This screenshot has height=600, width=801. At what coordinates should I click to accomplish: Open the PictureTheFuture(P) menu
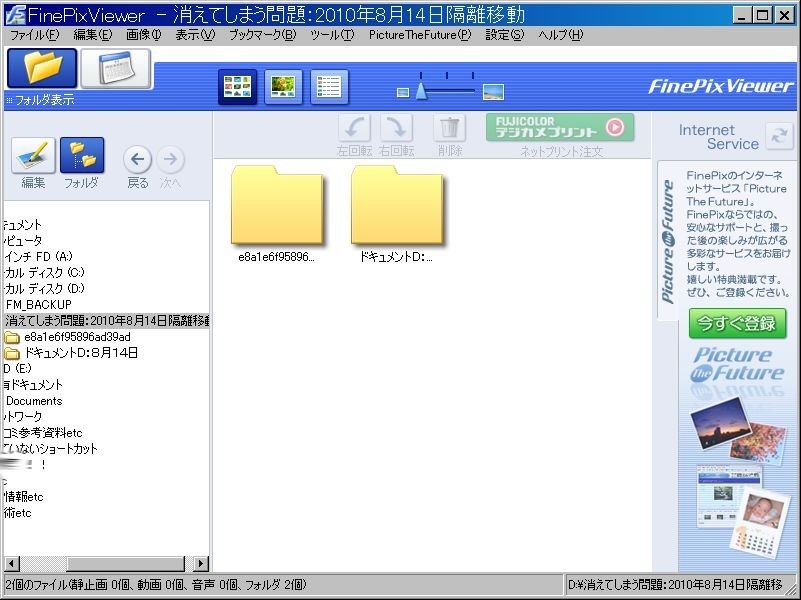[420, 35]
